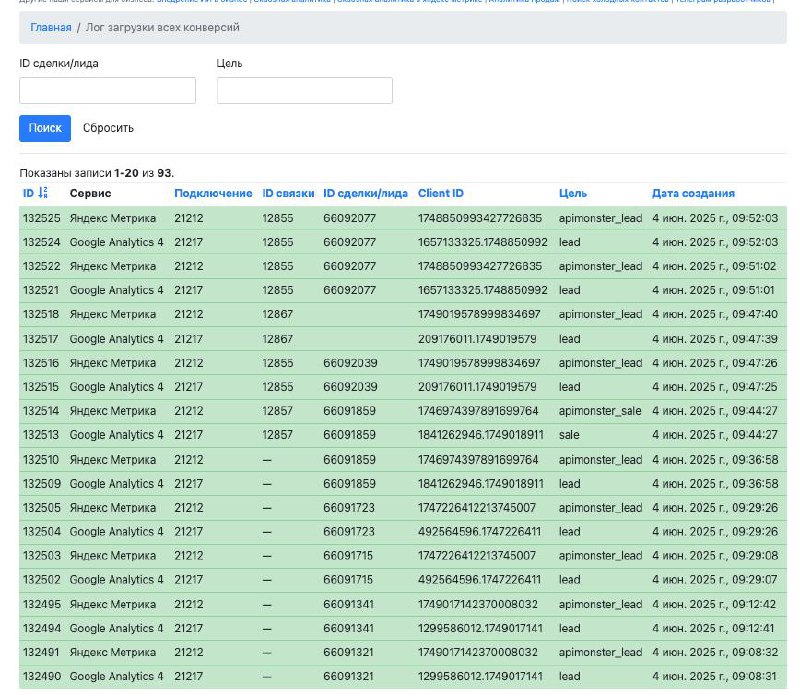Click the Сервис column header text
This screenshot has width=800, height=695.
(x=90, y=193)
